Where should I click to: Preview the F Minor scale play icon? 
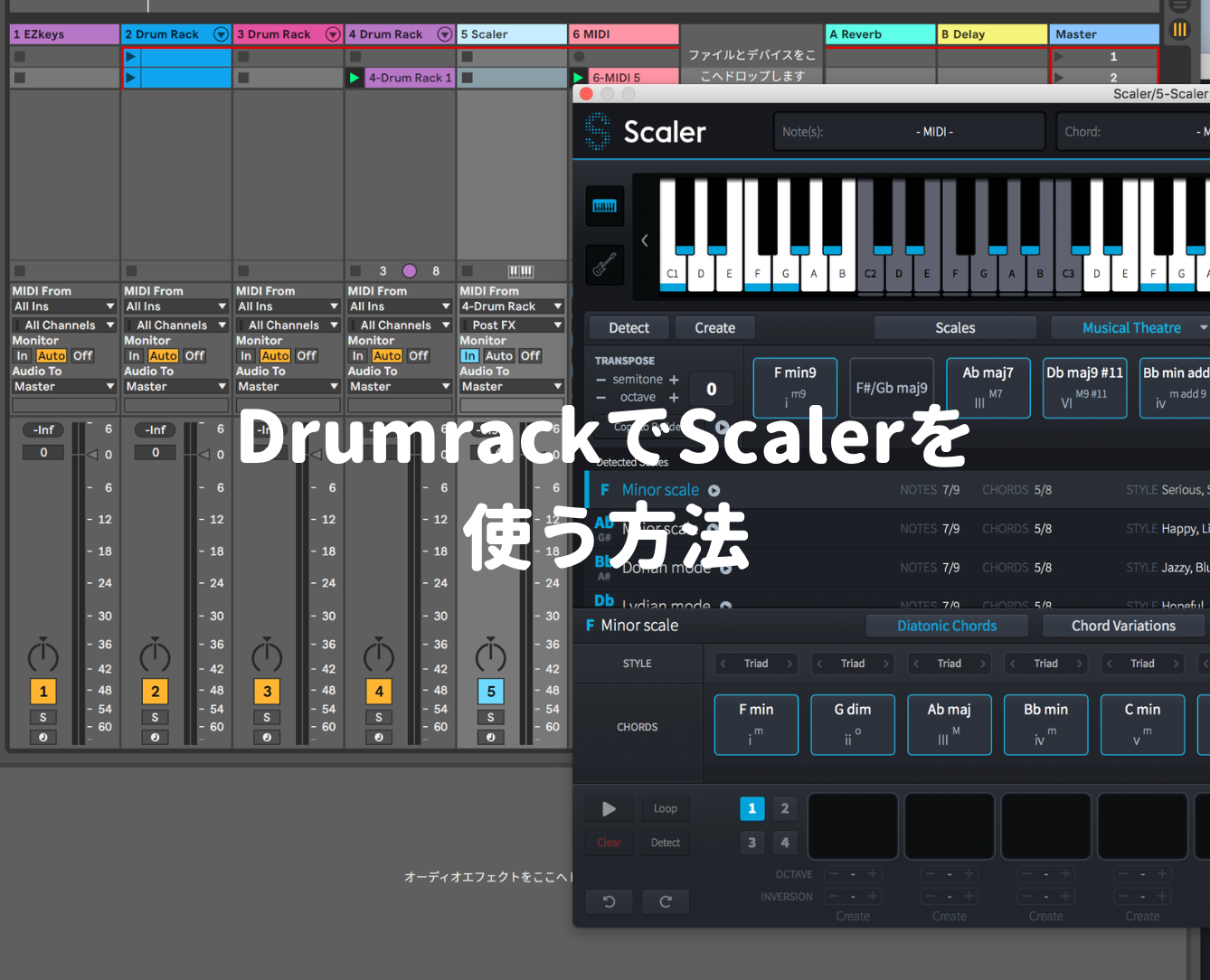coord(714,491)
